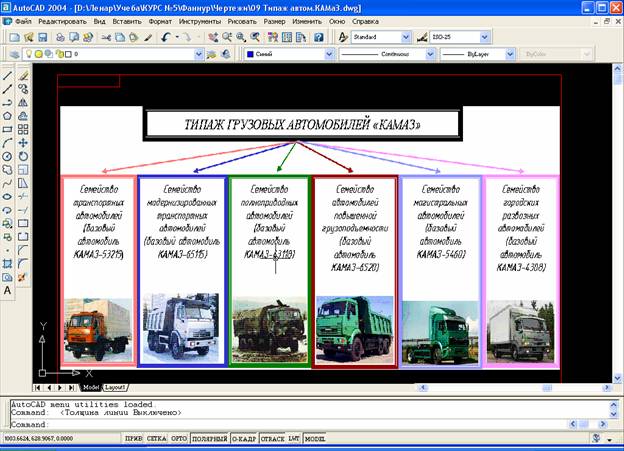Click the New drawing icon
Viewport: 624px width, 451px height.
coord(15,37)
